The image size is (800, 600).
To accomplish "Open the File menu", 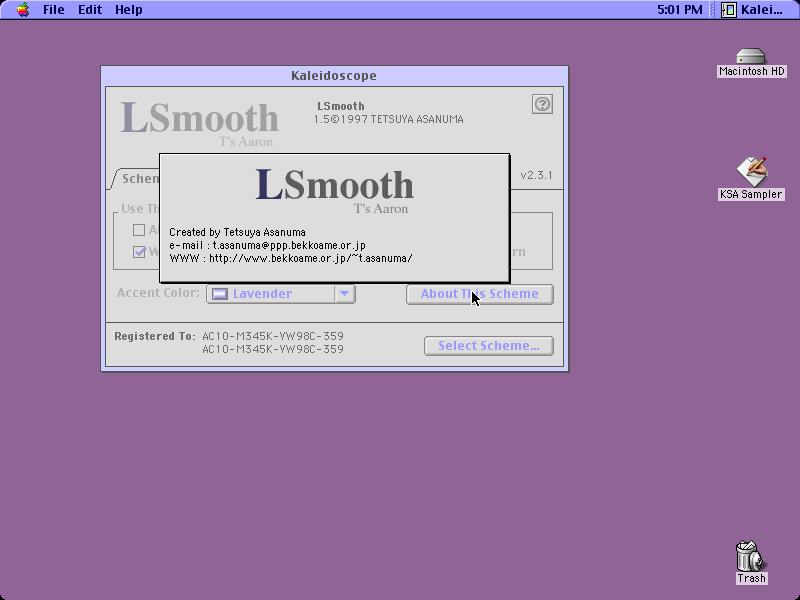I will [x=54, y=10].
